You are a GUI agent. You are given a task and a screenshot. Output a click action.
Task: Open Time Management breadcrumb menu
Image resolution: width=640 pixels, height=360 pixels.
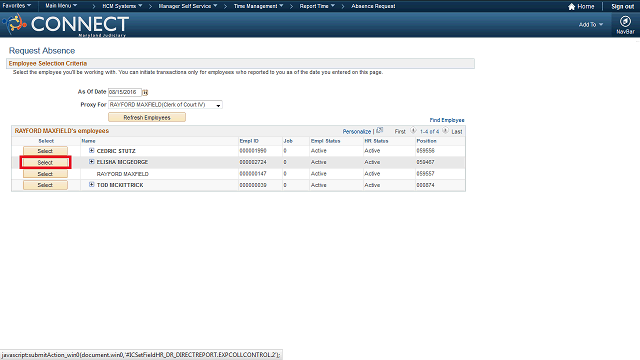258,6
